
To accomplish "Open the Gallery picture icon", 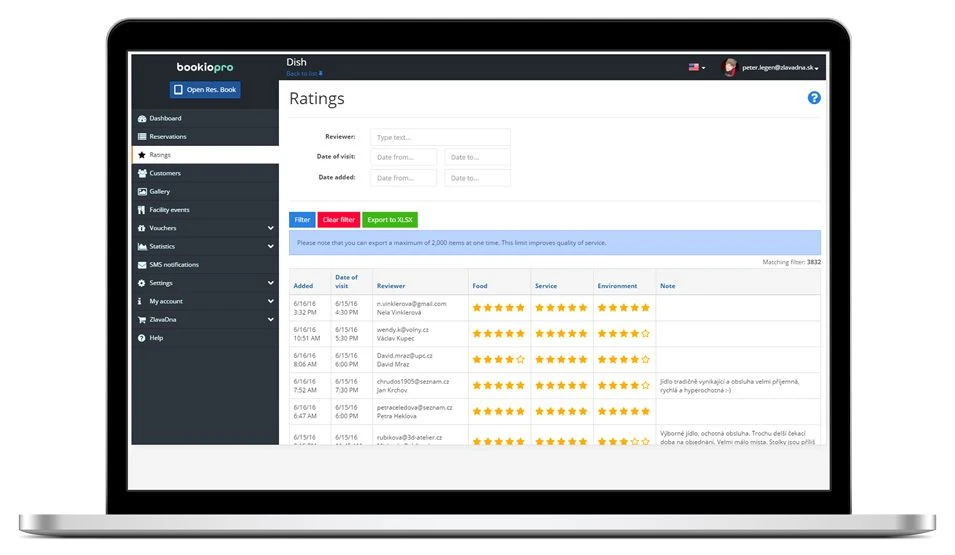I will tap(142, 192).
